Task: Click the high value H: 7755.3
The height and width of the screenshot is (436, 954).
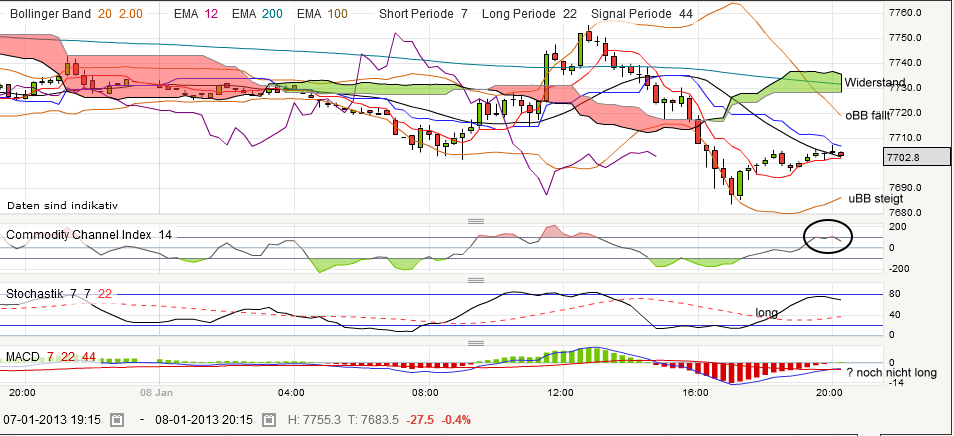Action: (x=313, y=420)
